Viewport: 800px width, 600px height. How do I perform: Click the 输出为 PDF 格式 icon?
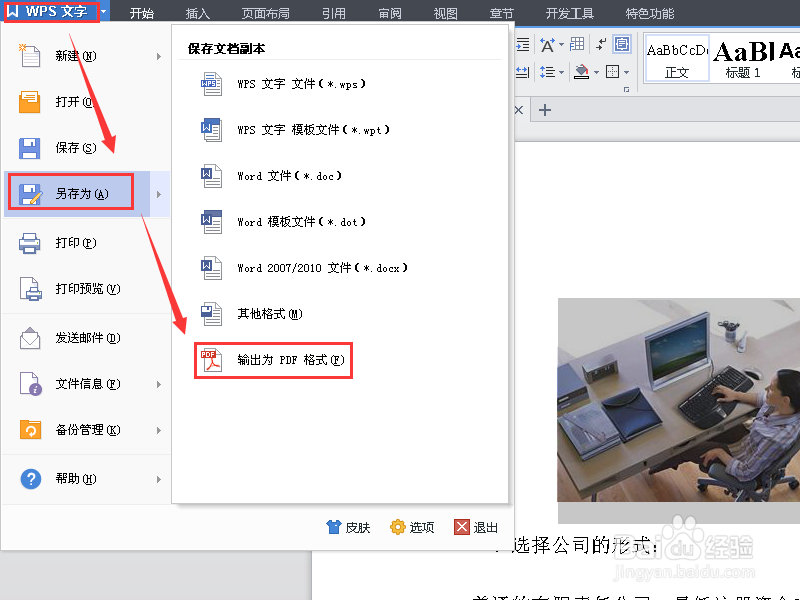(211, 360)
